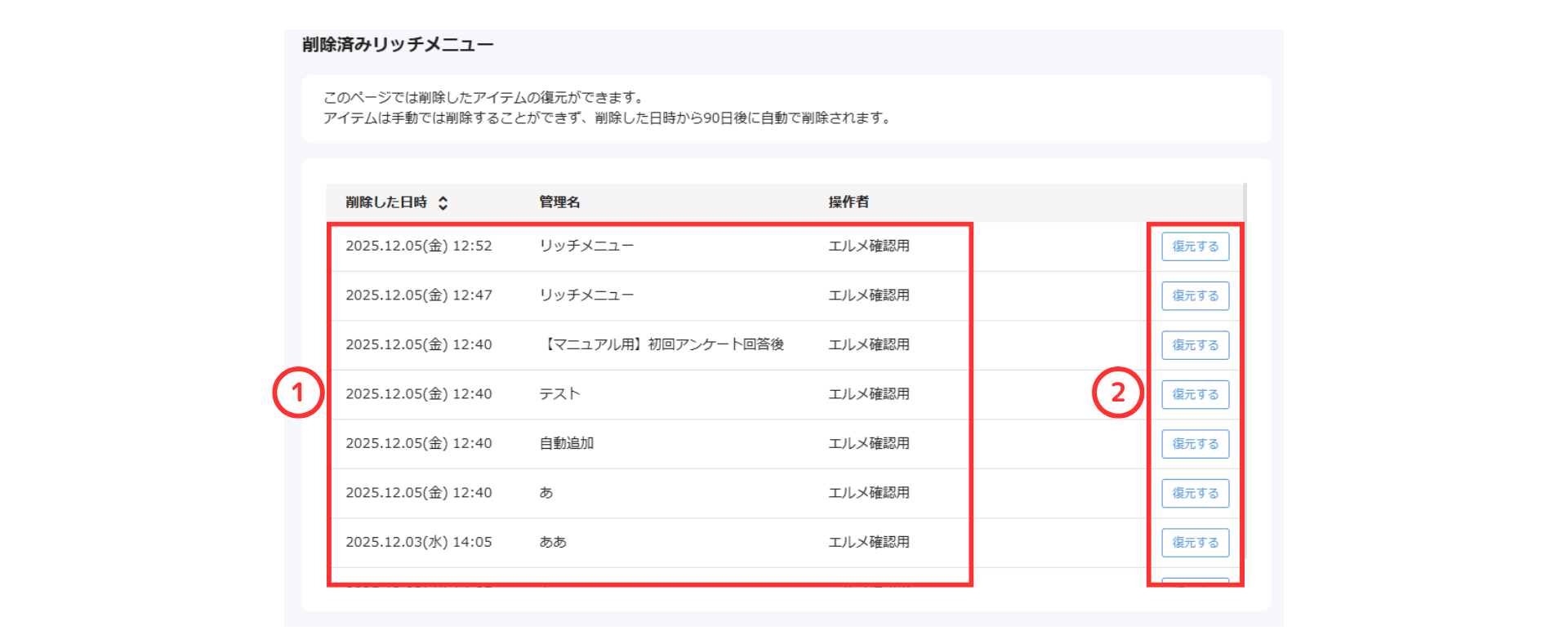Click the 2025.12.05(金) 12:52 date cell
The height and width of the screenshot is (639, 1568).
pos(418,246)
